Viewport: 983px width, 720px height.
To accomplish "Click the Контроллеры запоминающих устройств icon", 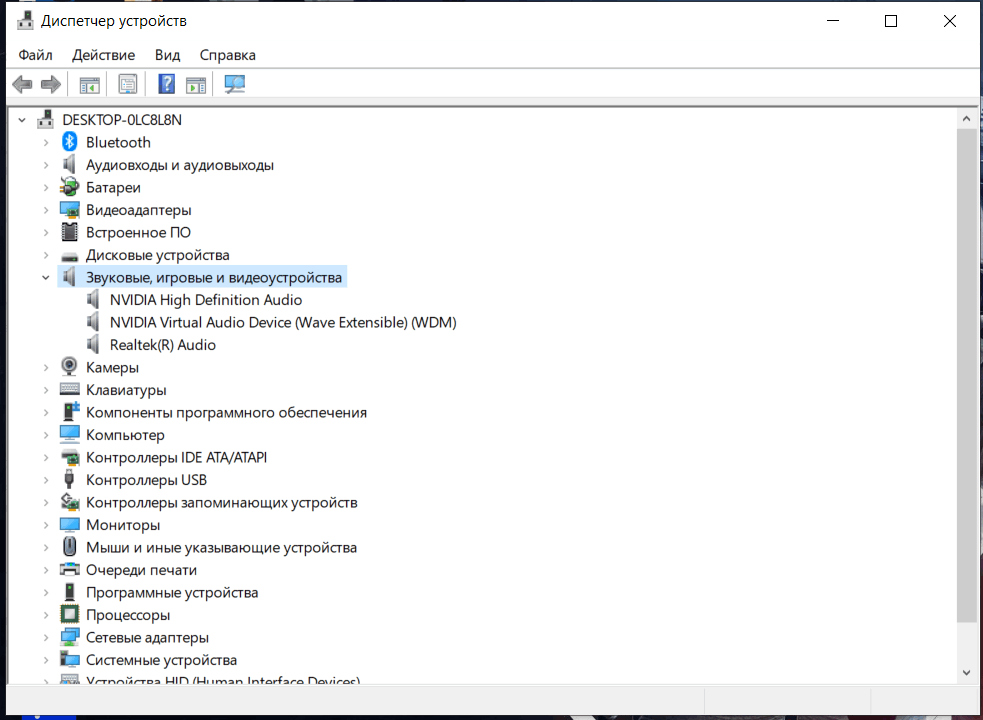I will click(70, 502).
